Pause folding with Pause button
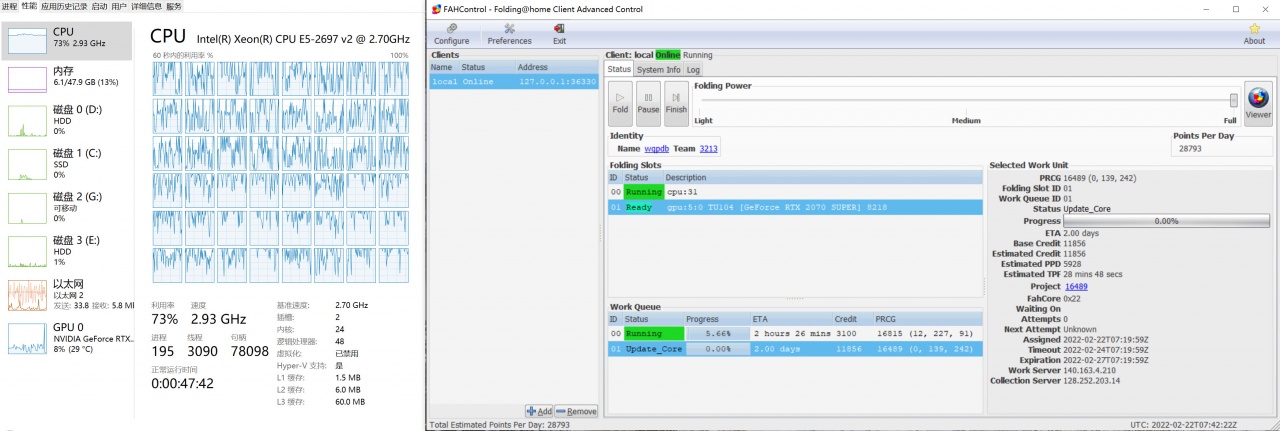This screenshot has height=431, width=1280. [x=648, y=103]
